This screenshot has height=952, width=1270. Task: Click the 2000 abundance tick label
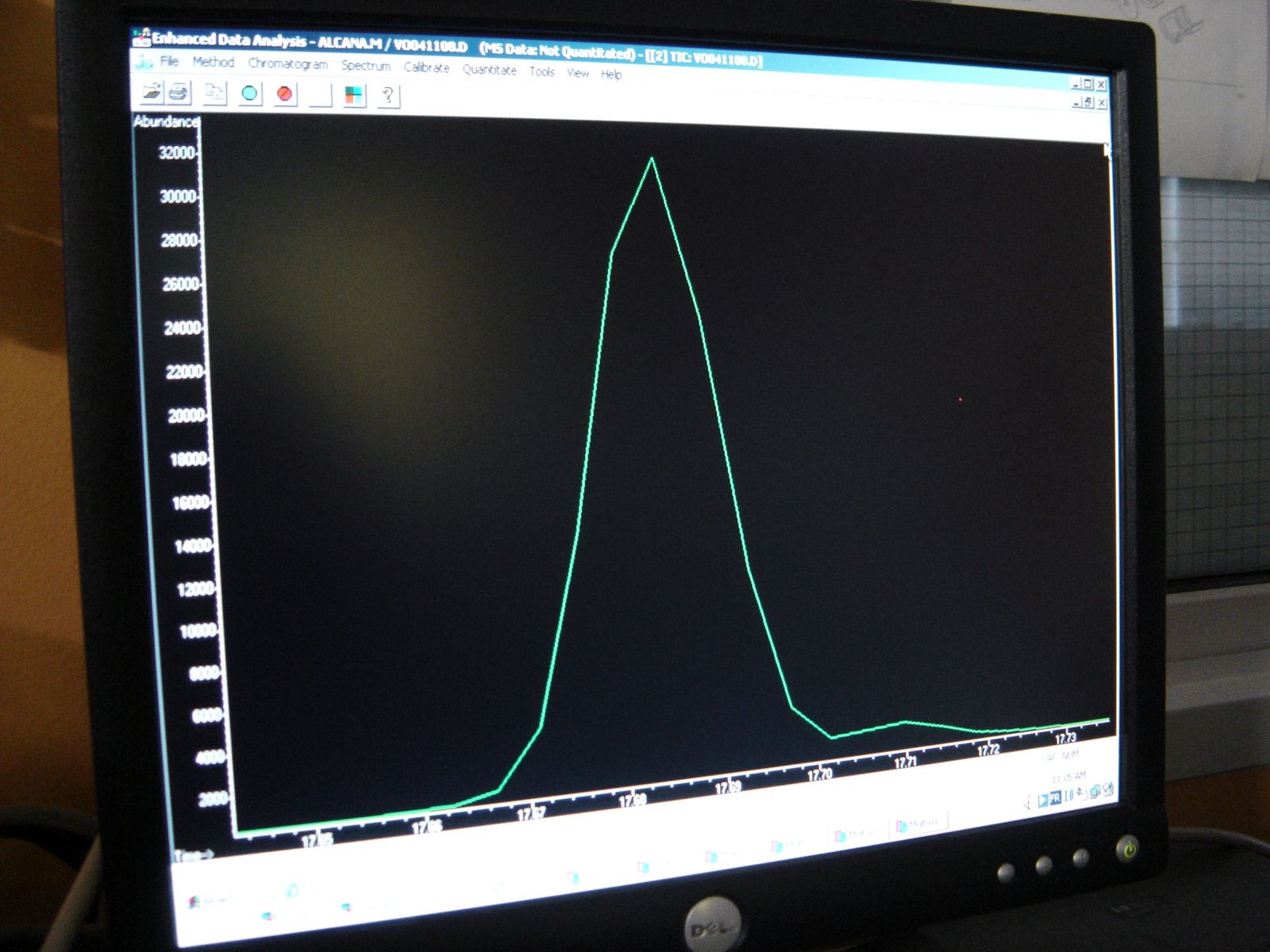[x=212, y=799]
